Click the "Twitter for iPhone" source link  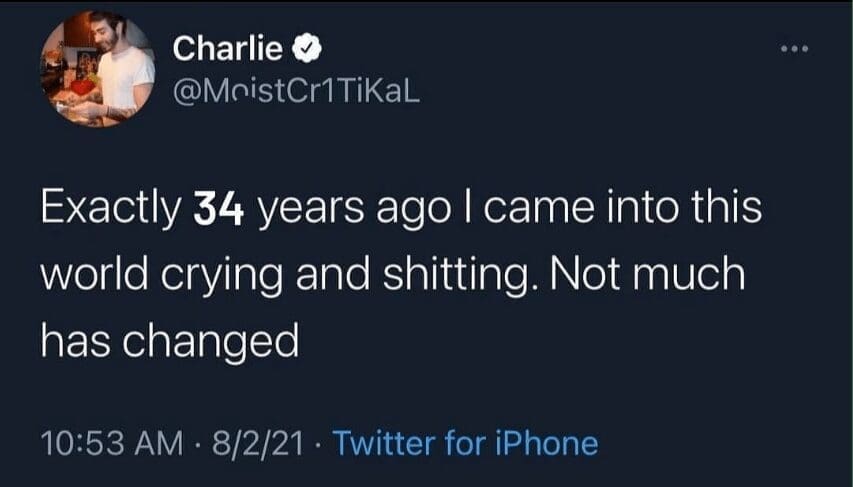tap(464, 442)
